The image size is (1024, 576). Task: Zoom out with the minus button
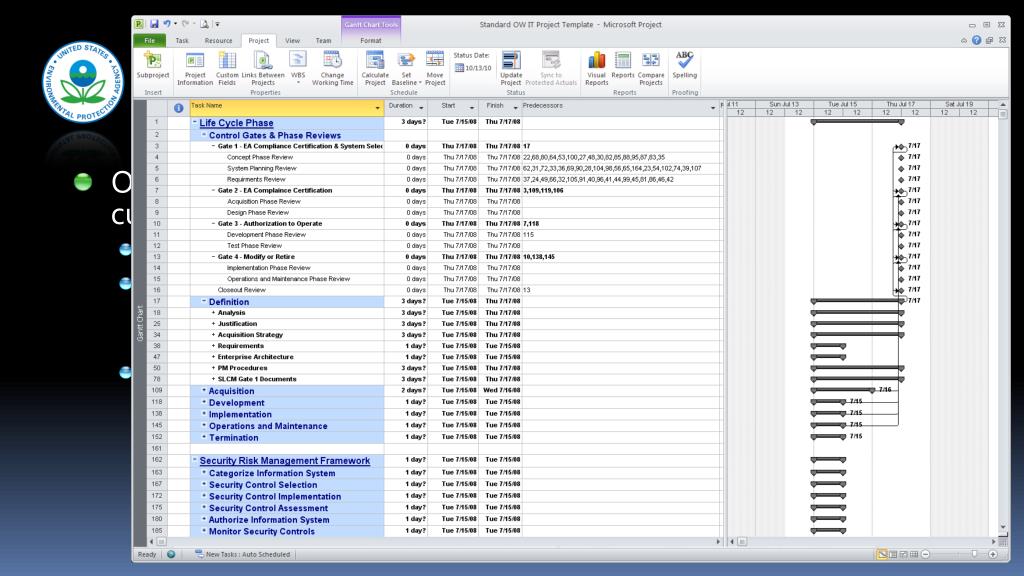pyautogui.click(x=925, y=554)
